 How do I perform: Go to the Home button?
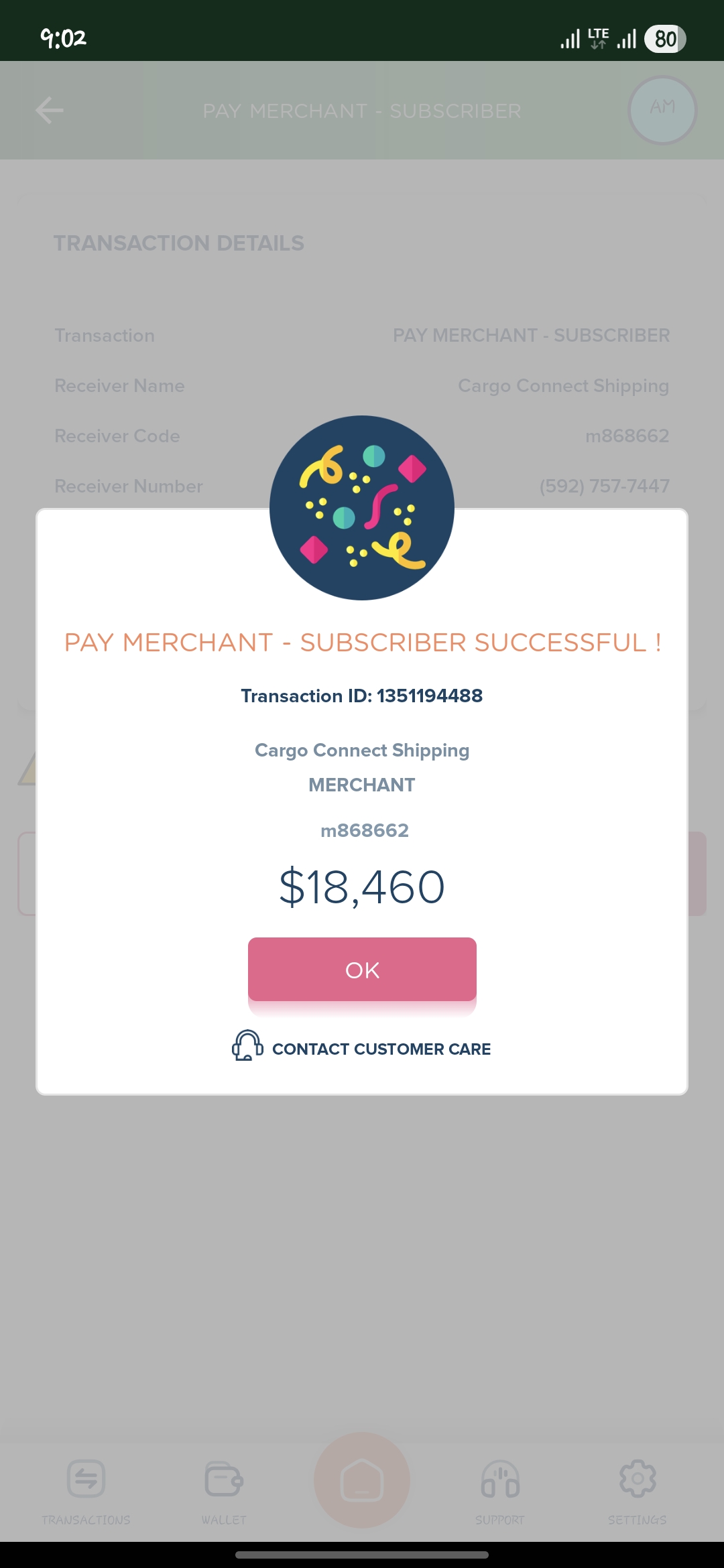[x=362, y=1480]
